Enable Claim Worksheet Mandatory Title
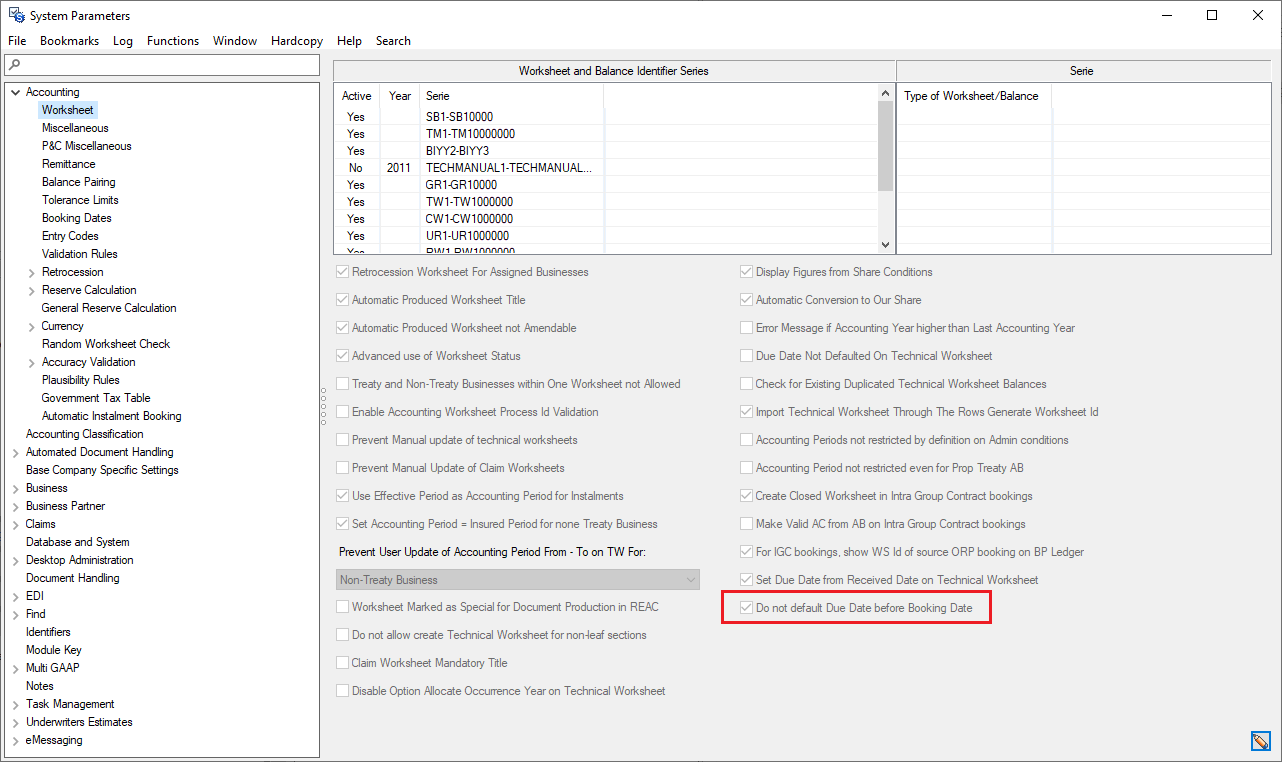 point(342,662)
